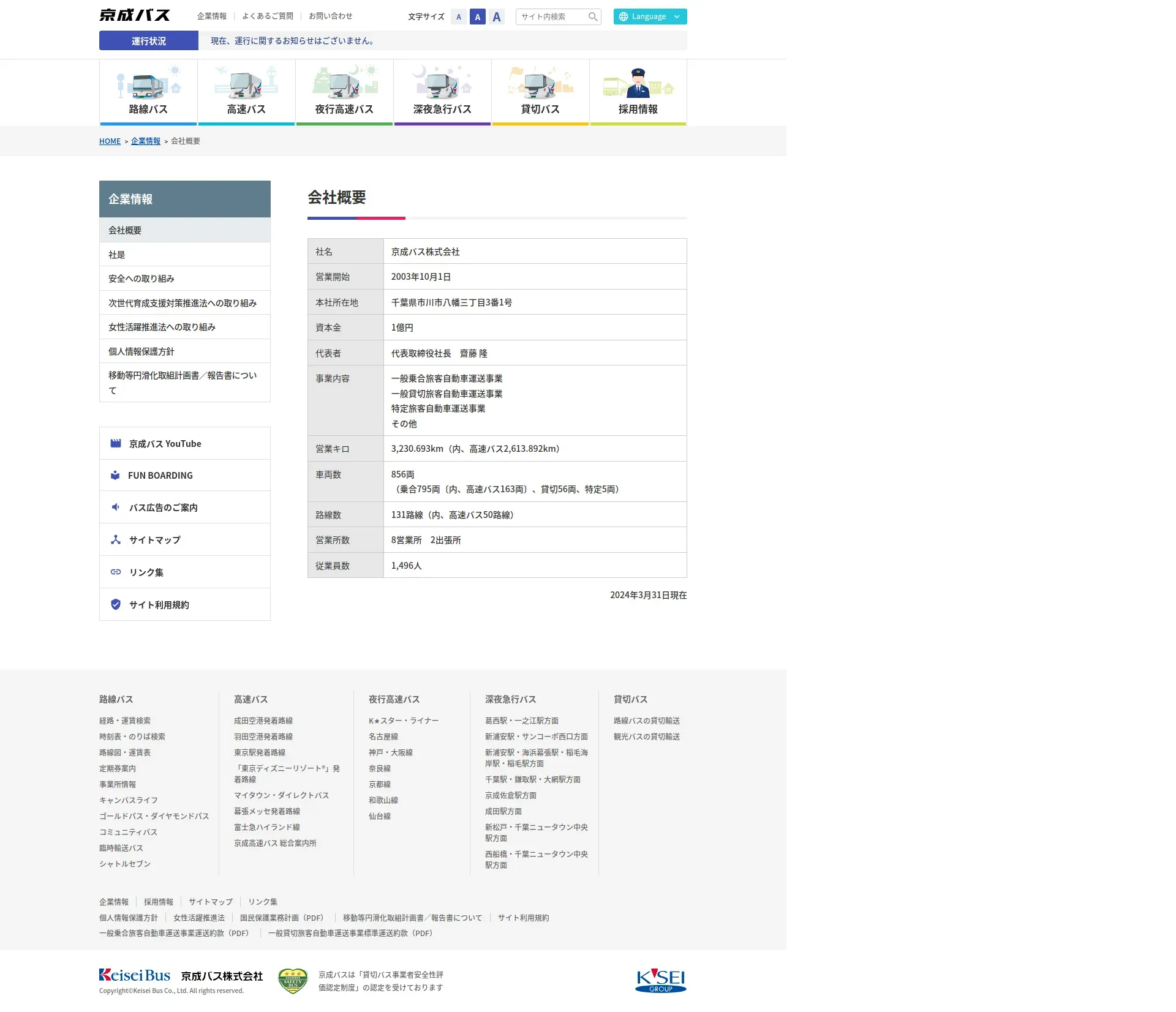The width and height of the screenshot is (1176, 1012).
Task: Open the 採用情報 driver icon
Action: tap(638, 84)
